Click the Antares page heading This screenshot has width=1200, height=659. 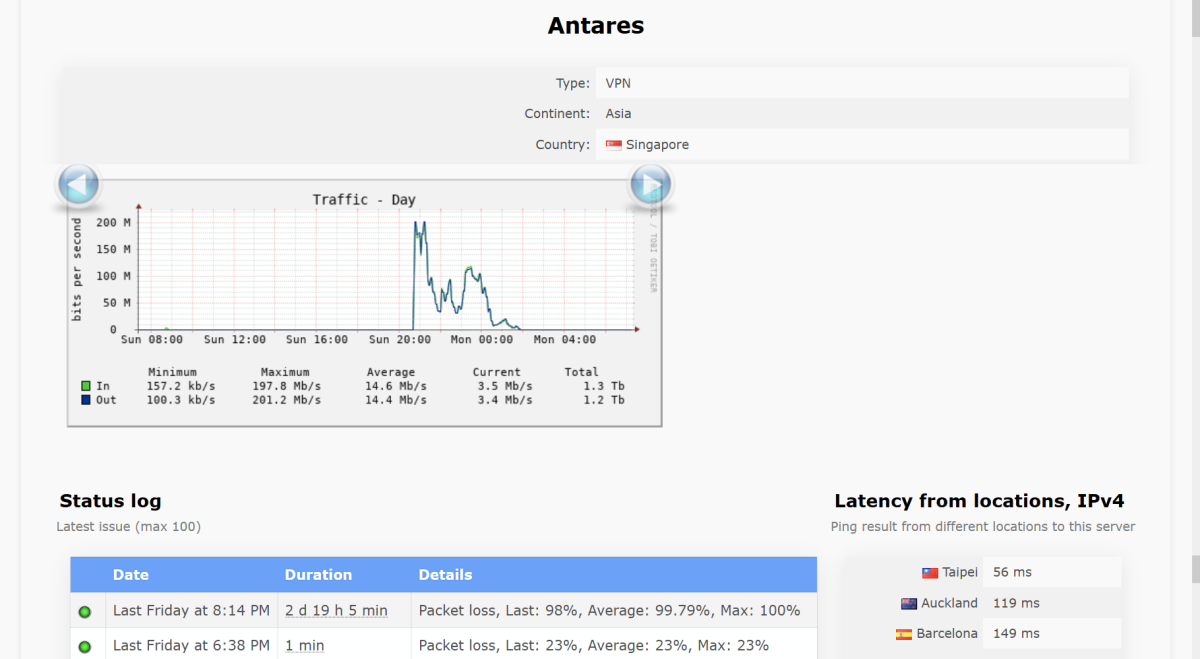point(596,26)
